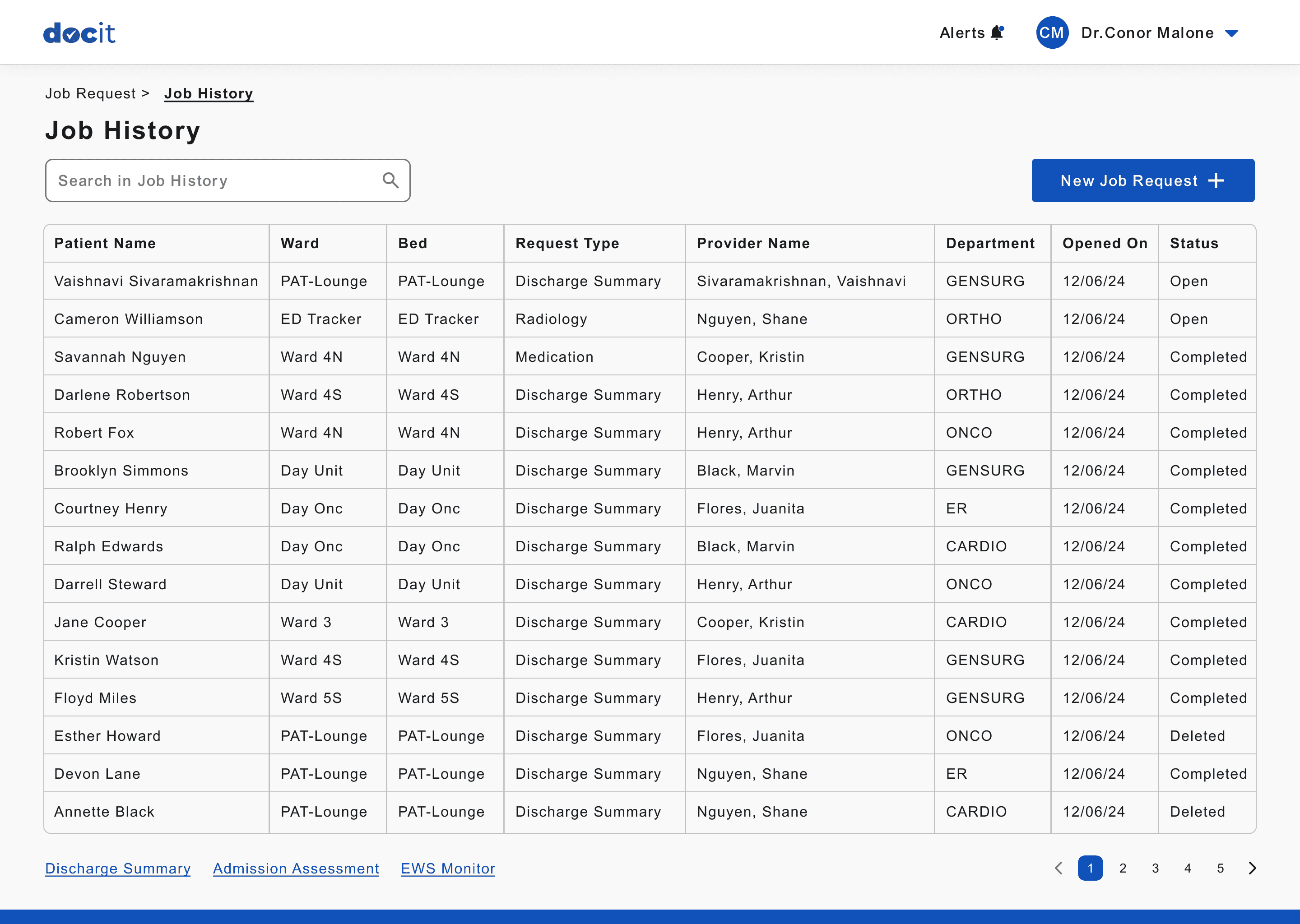Screen dimensions: 1300x924
Task: Expand Dr. Conor Malone dropdown arrow
Action: click(x=1232, y=33)
